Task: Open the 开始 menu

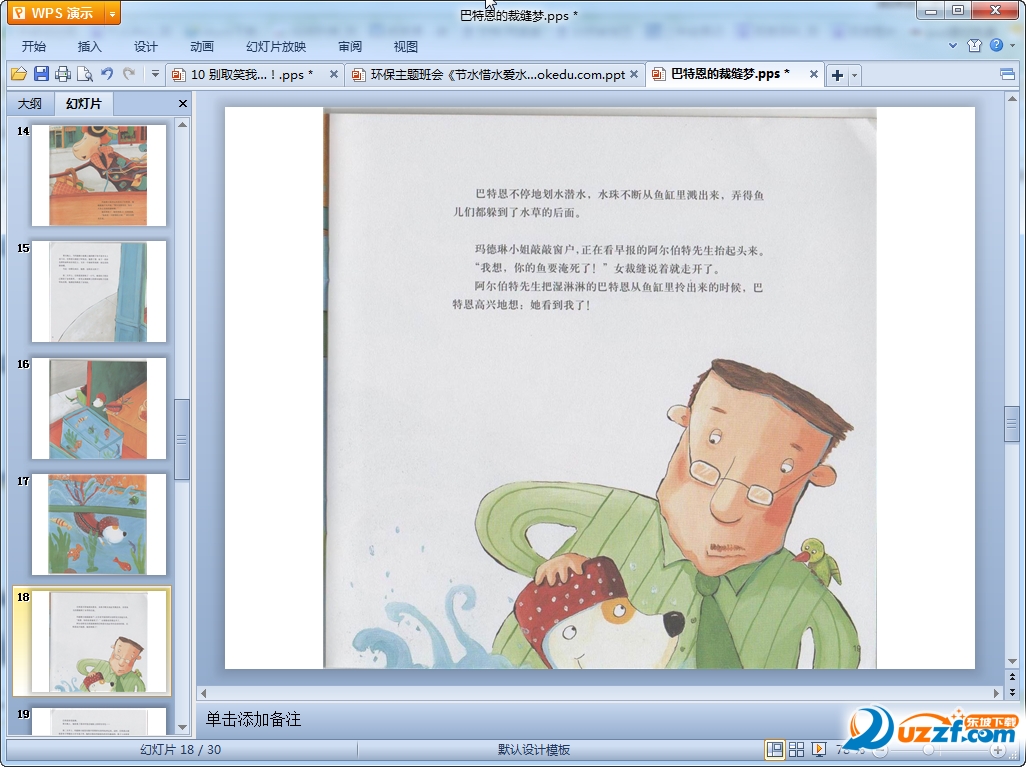Action: click(x=33, y=46)
